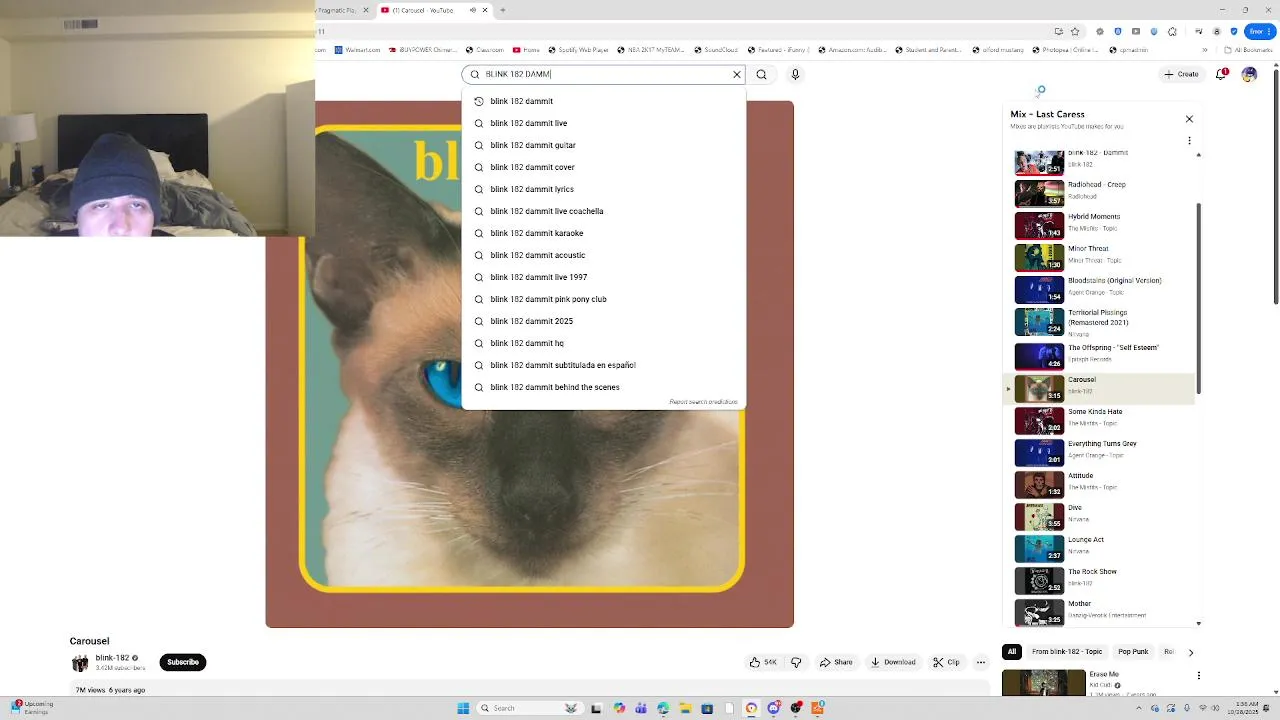Play Some Kinda Hate from the mix

click(1100, 419)
